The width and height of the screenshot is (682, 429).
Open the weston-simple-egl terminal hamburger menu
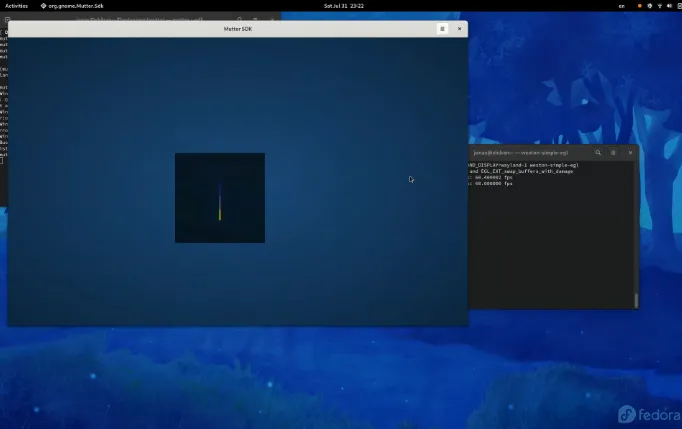613,153
